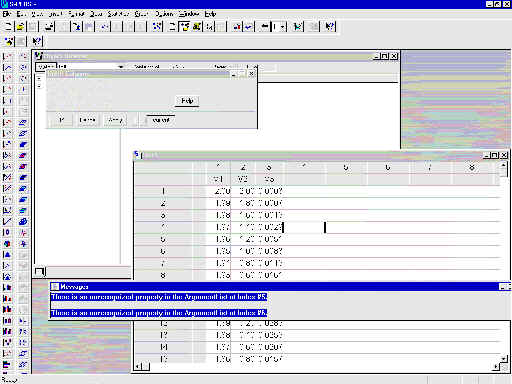Click the Cancel button in the dialog
The height and width of the screenshot is (384, 512).
(87, 120)
